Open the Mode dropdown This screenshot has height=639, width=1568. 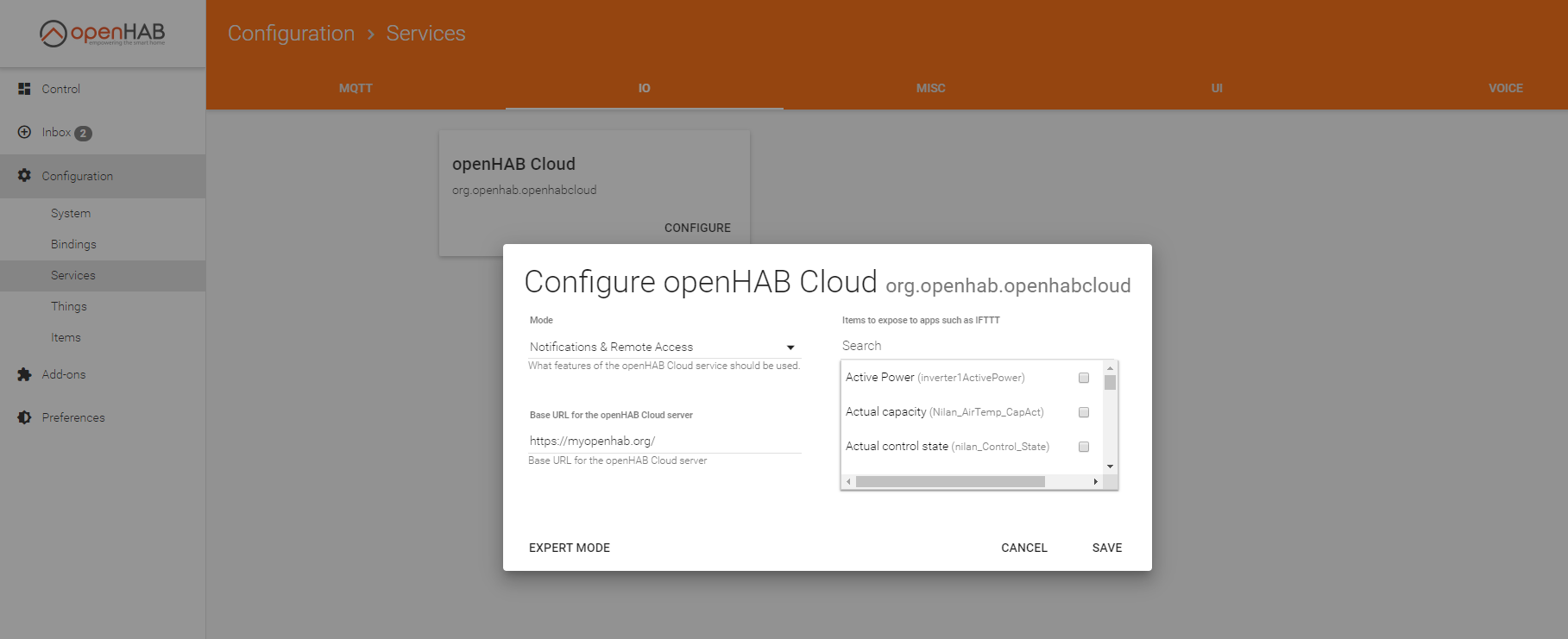(x=663, y=347)
